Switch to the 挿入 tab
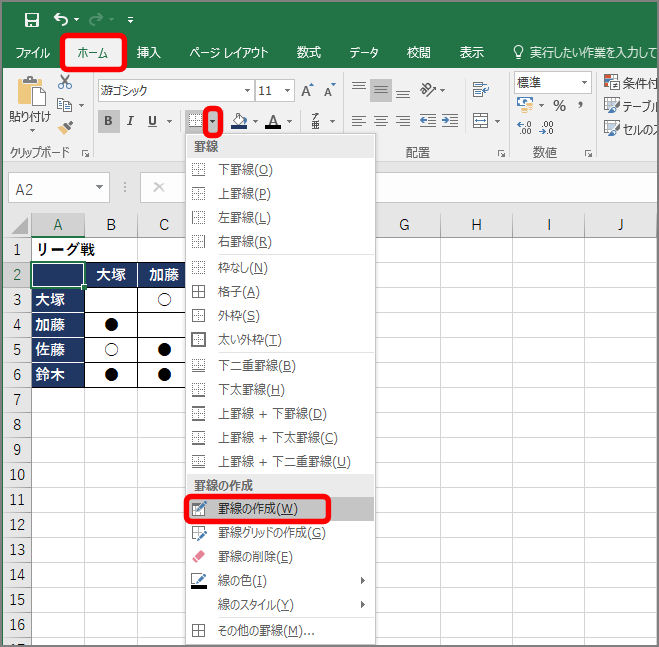Screen dimensions: 659x647 click(x=148, y=53)
